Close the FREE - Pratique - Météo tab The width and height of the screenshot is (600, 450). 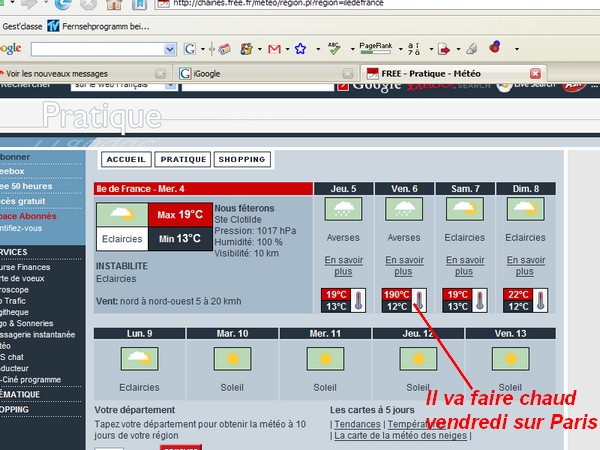click(535, 73)
